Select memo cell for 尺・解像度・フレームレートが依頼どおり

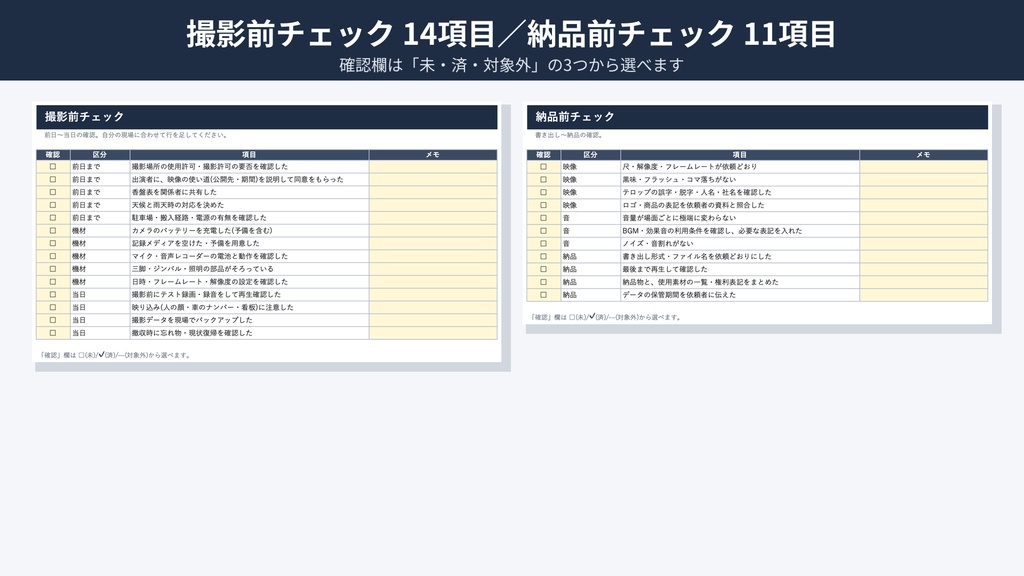click(923, 167)
